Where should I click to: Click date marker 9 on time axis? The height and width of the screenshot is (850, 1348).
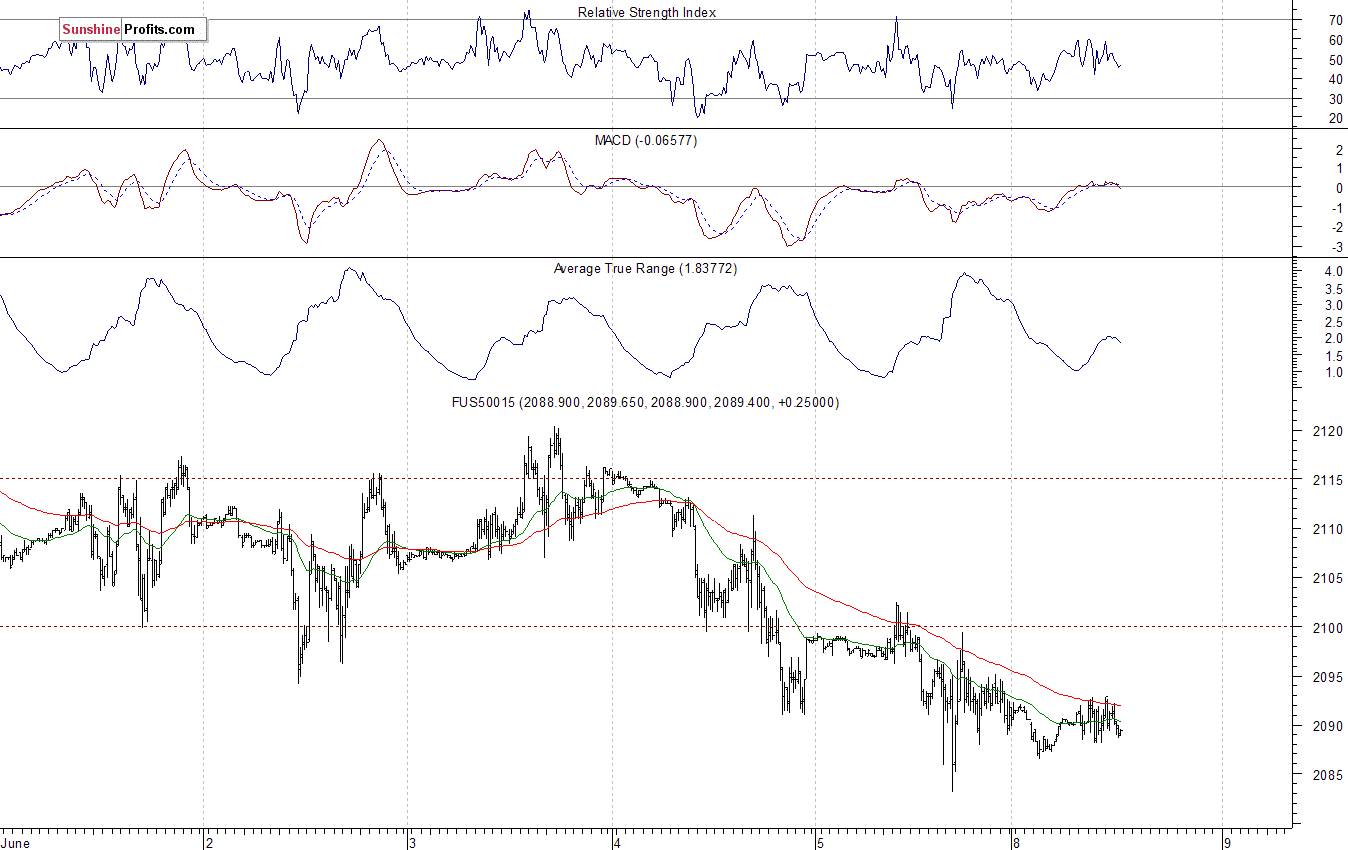point(1227,843)
